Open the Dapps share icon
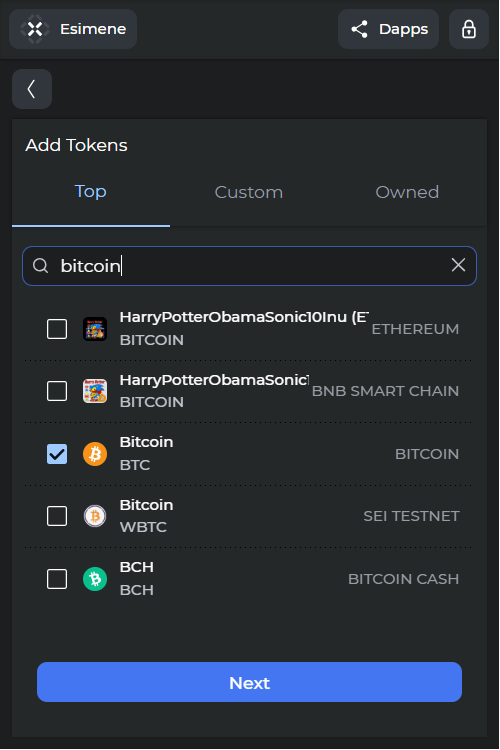This screenshot has height=750, width=500. (359, 29)
